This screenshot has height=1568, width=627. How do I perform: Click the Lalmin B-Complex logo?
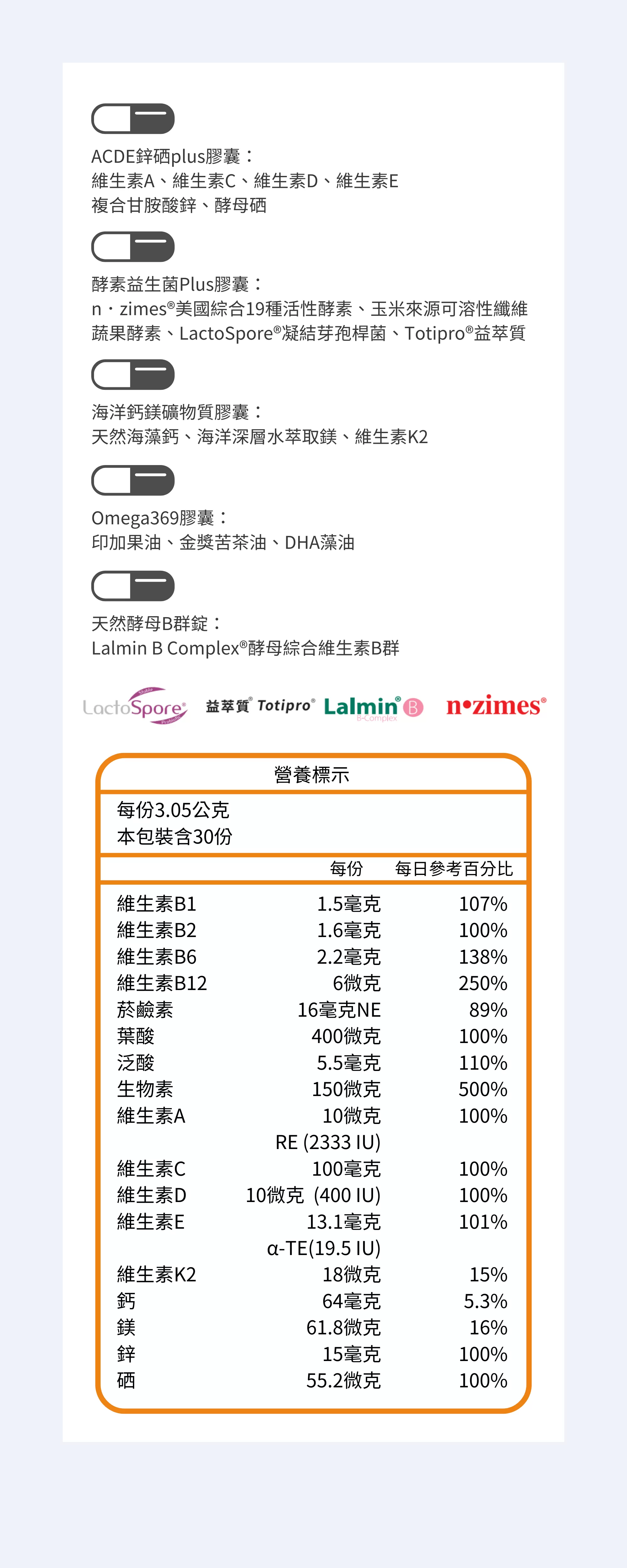[x=373, y=707]
